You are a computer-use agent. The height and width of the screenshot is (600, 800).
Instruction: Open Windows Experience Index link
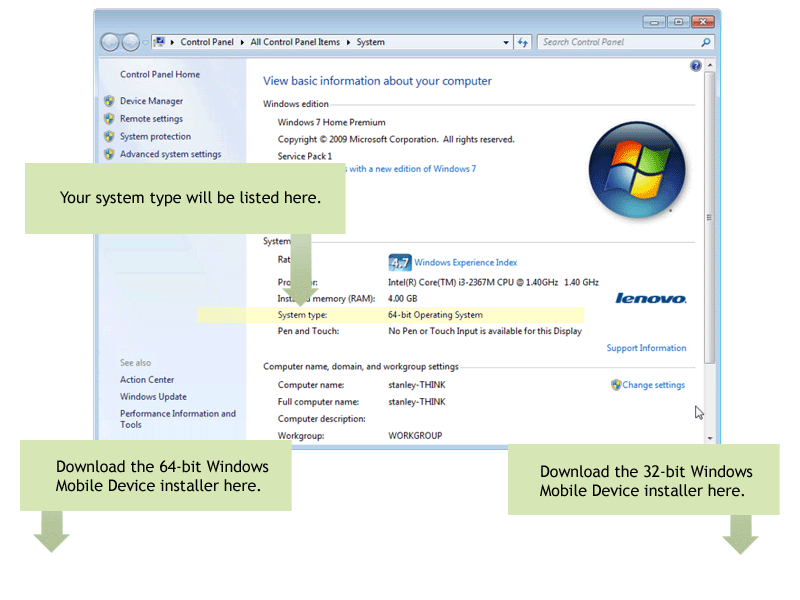click(465, 262)
